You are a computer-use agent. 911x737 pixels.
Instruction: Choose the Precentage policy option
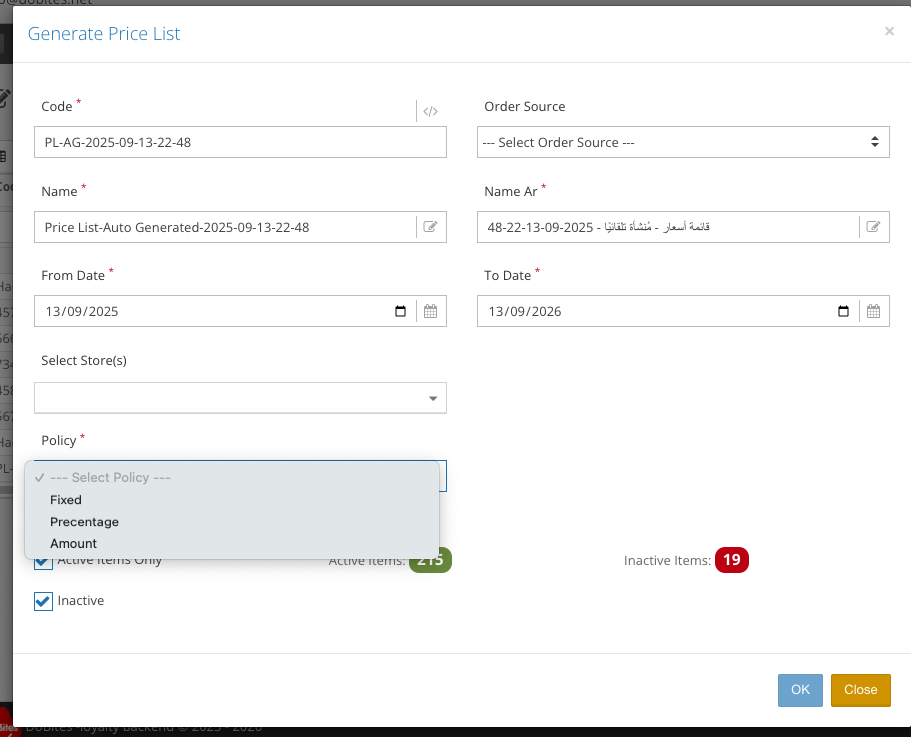point(84,522)
